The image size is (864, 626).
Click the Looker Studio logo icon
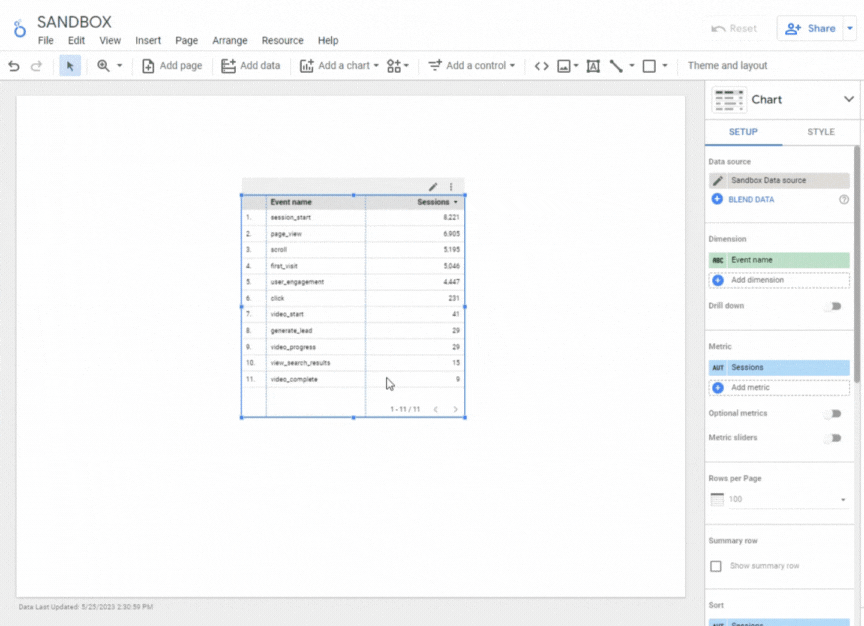point(19,29)
